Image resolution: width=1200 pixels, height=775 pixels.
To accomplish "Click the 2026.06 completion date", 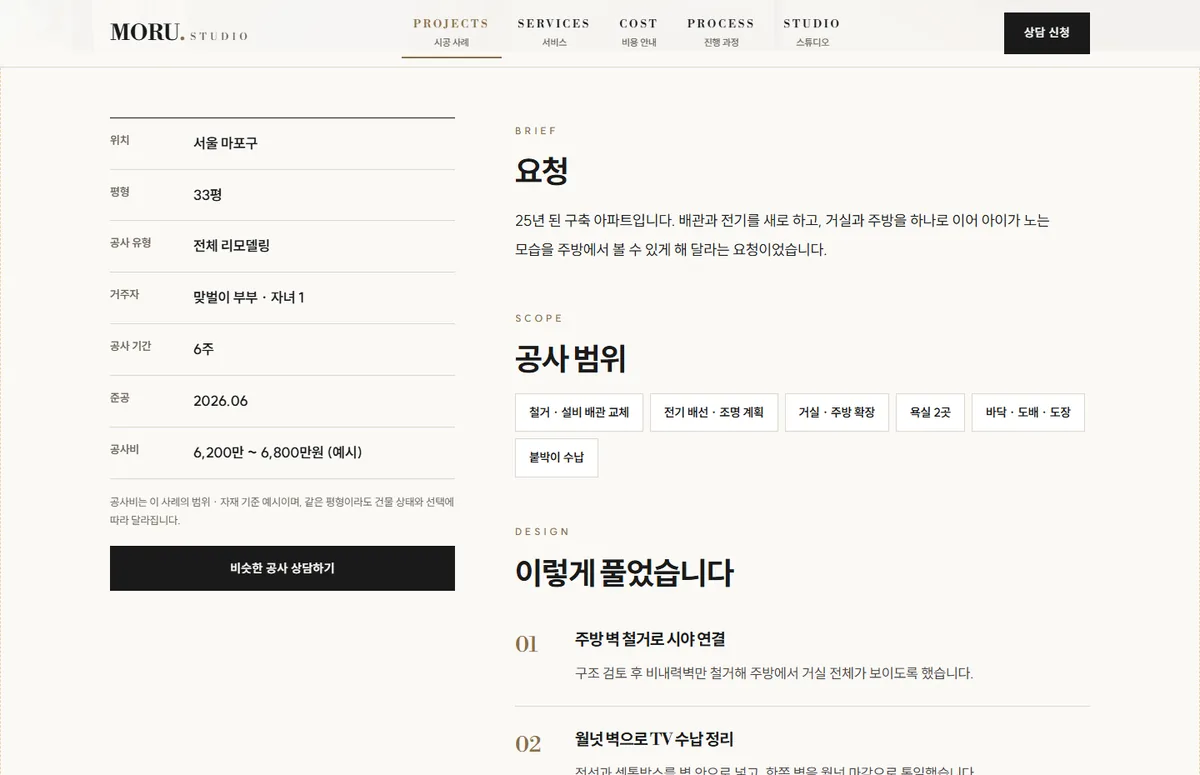I will coord(221,401).
